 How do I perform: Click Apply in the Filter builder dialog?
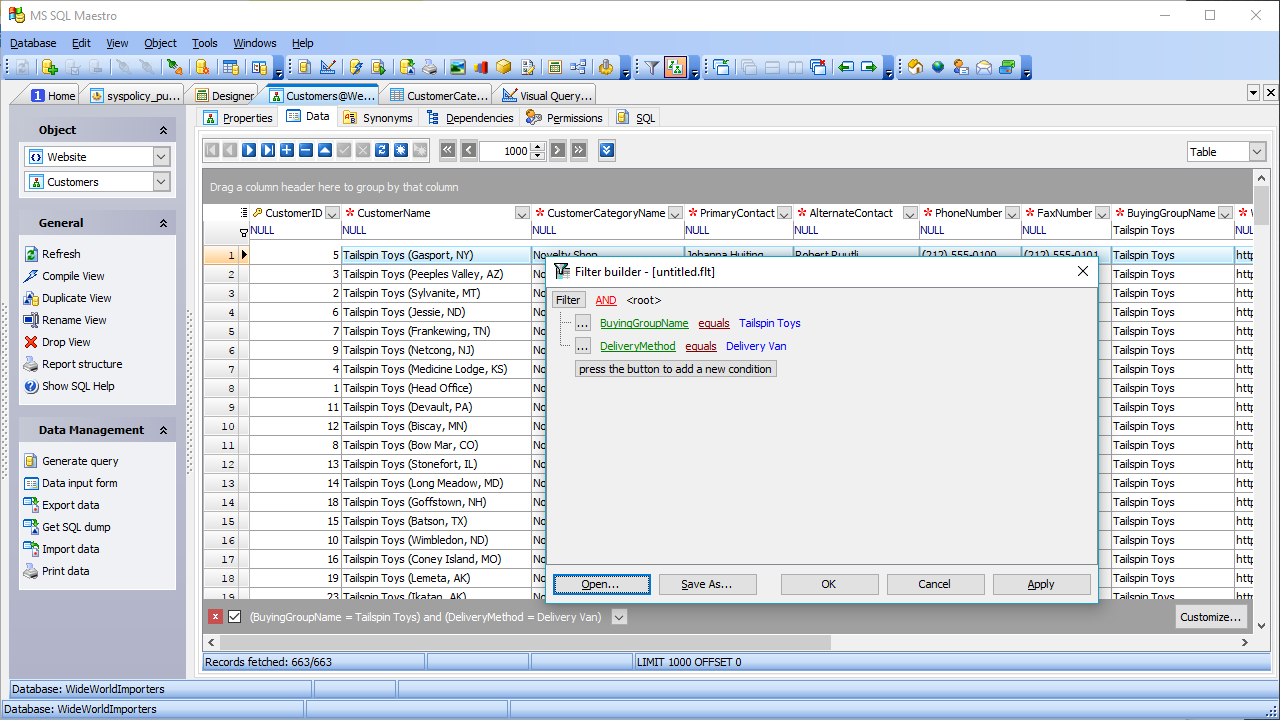(1041, 584)
